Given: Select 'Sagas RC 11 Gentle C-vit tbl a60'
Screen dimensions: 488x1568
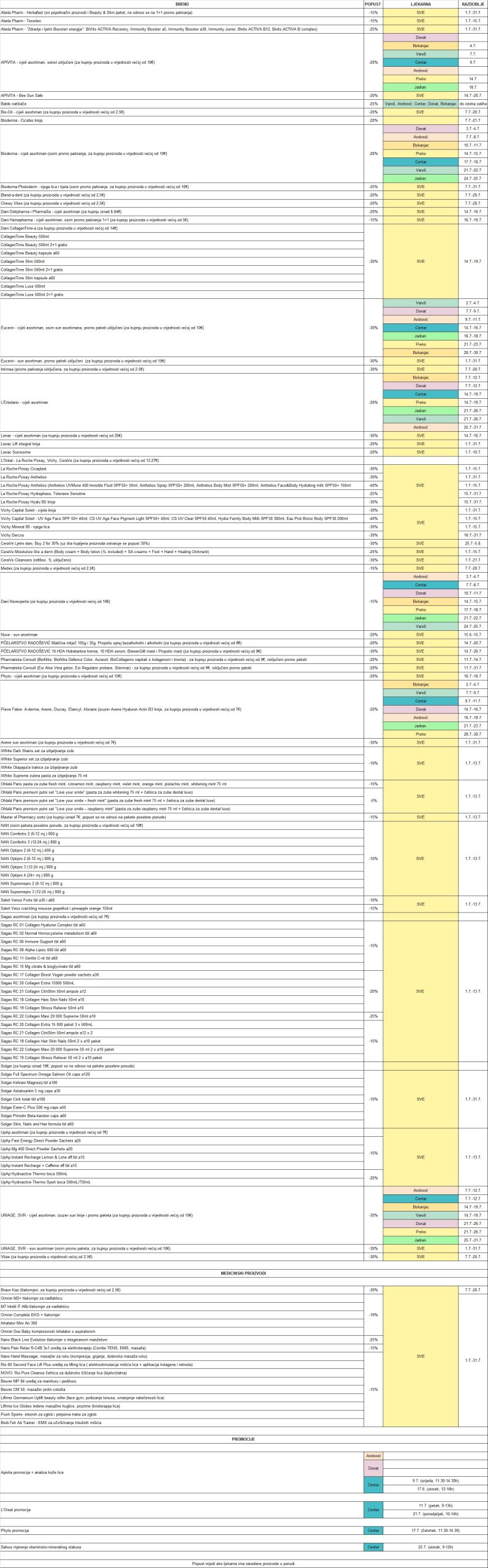Looking at the screenshot, I should (x=181, y=958).
